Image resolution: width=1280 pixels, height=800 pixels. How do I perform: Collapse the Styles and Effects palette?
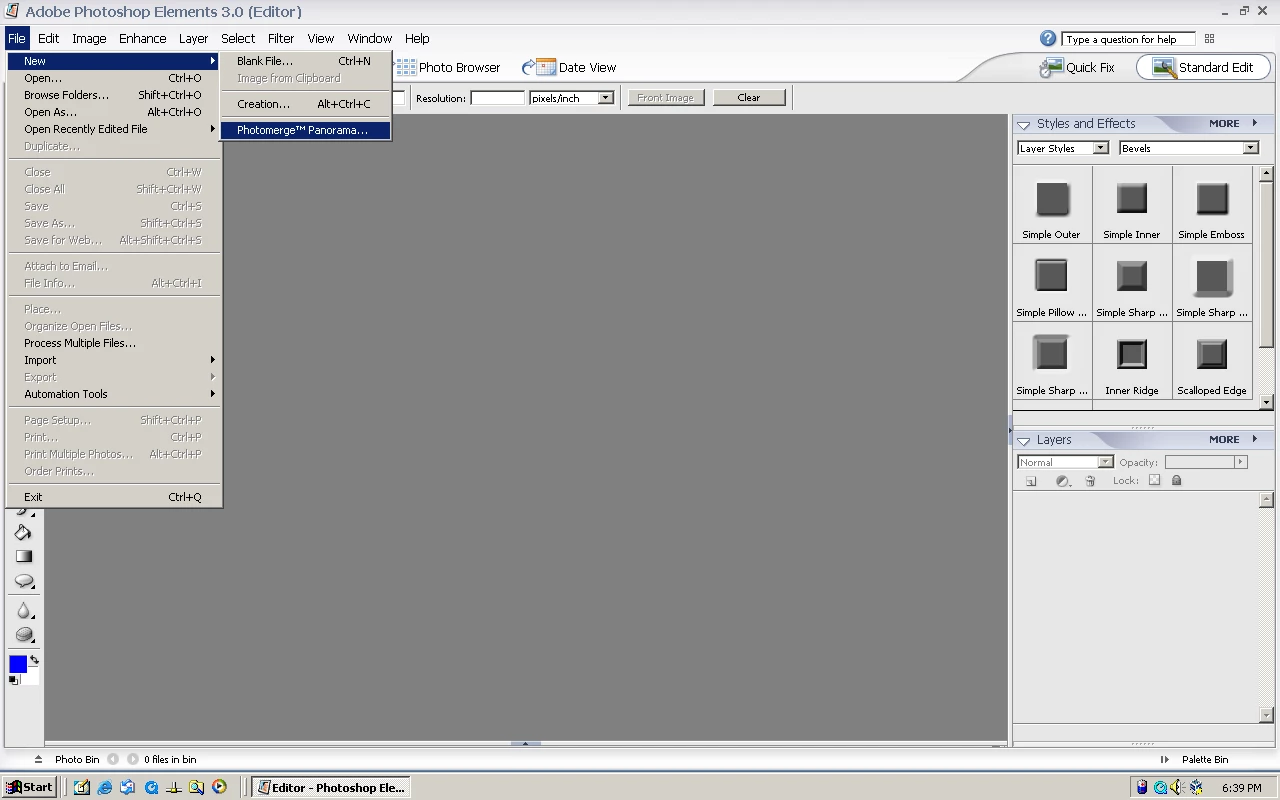pyautogui.click(x=1023, y=125)
